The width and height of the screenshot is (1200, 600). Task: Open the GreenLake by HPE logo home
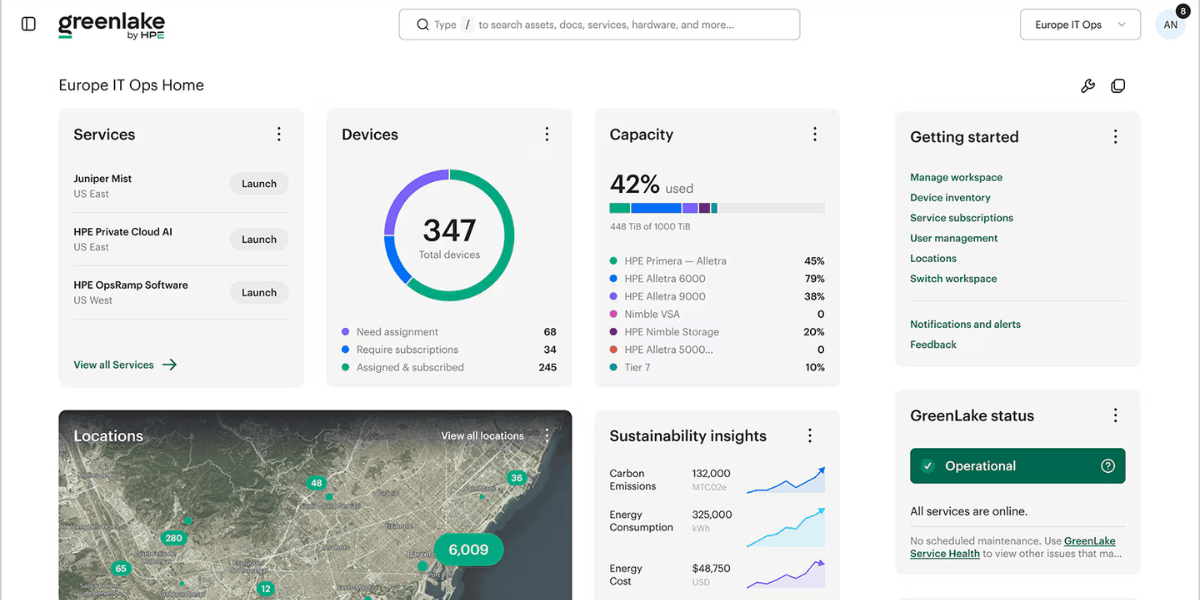pyautogui.click(x=111, y=26)
